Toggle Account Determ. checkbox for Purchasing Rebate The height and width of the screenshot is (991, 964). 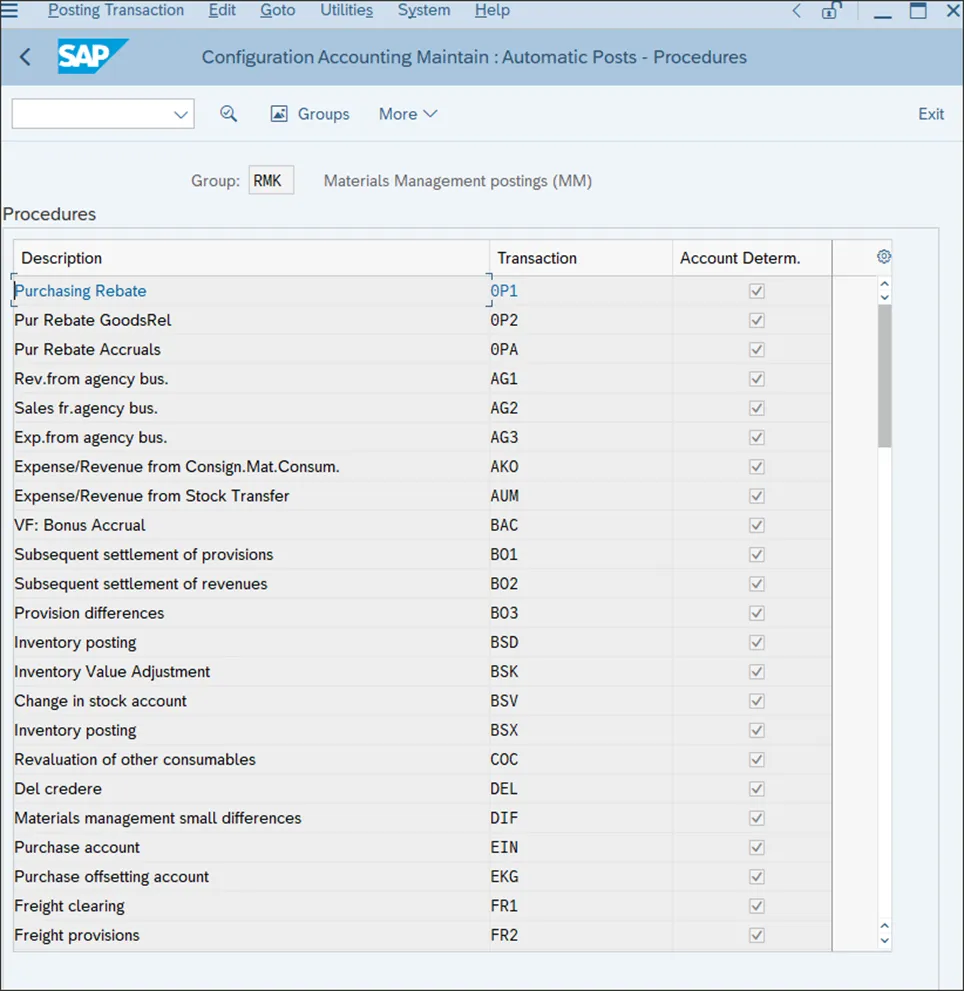pos(757,291)
